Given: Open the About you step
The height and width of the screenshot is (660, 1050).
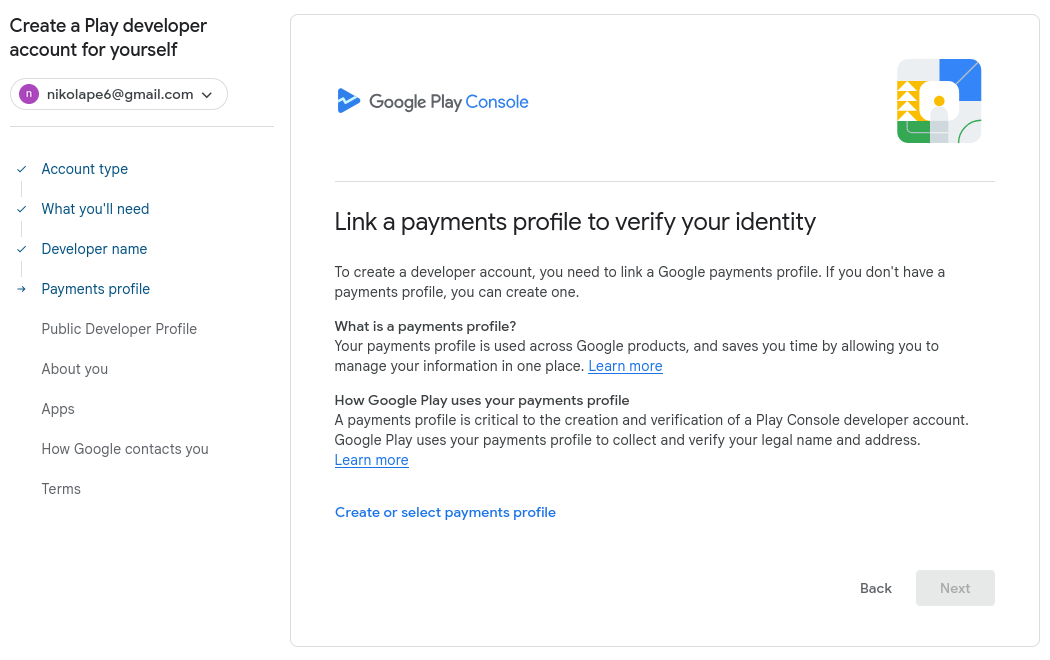Looking at the screenshot, I should [75, 369].
